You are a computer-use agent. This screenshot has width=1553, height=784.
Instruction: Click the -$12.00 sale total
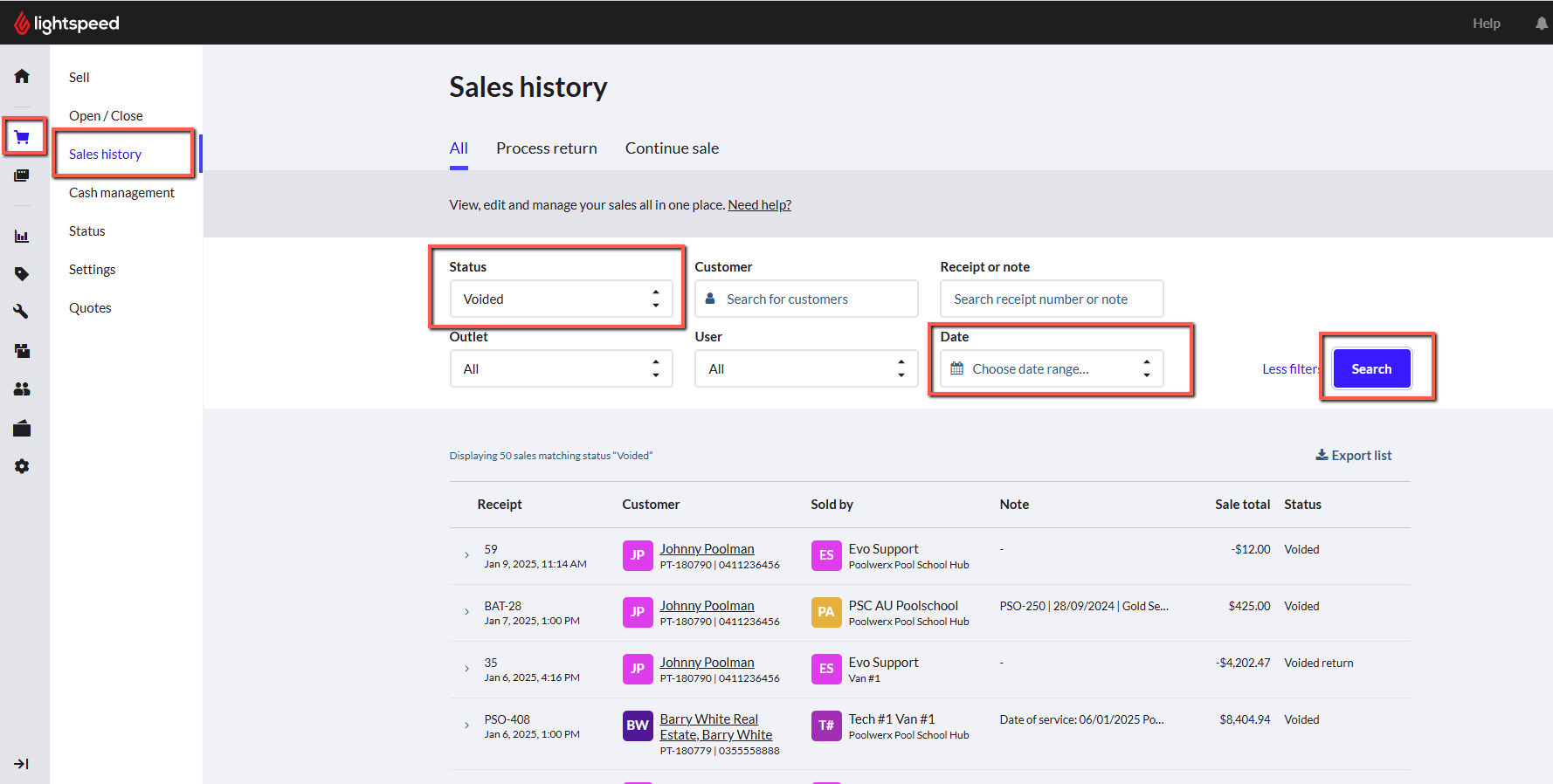click(x=1251, y=550)
